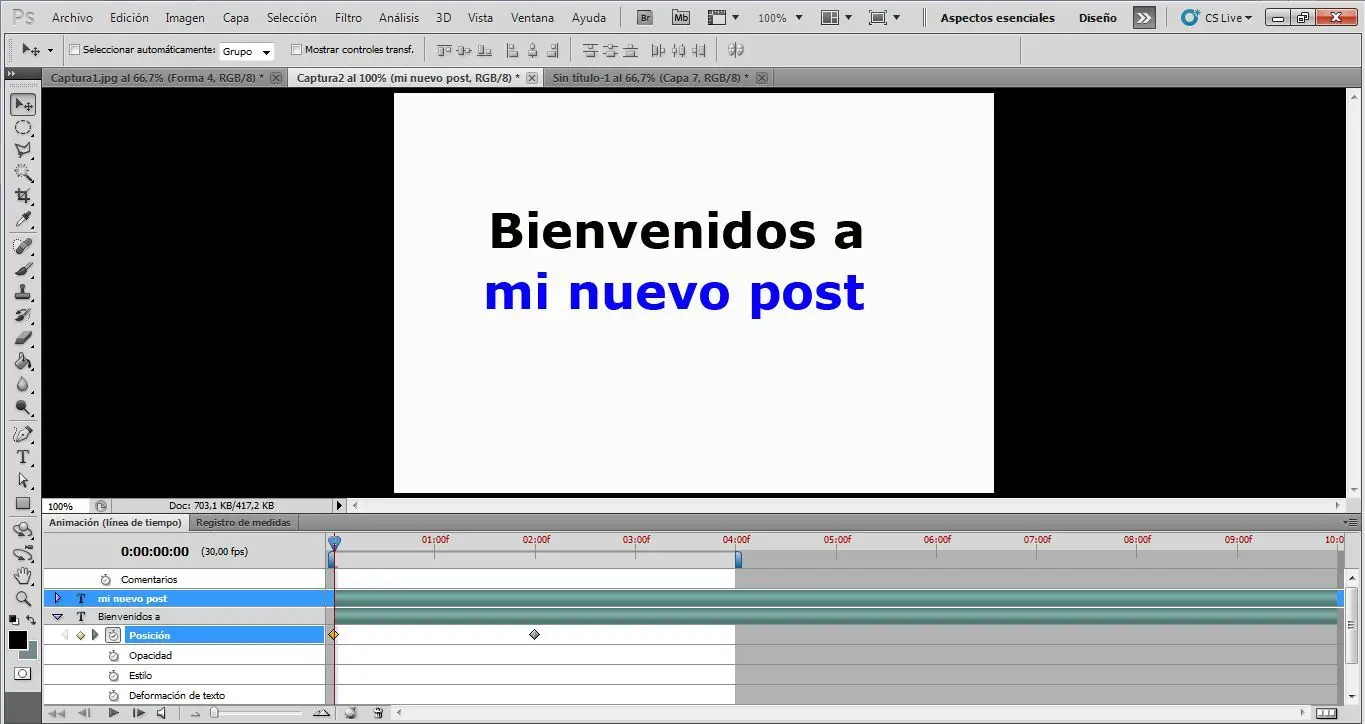Toggle onion skins in the timeline
This screenshot has width=1365, height=724.
tap(351, 713)
